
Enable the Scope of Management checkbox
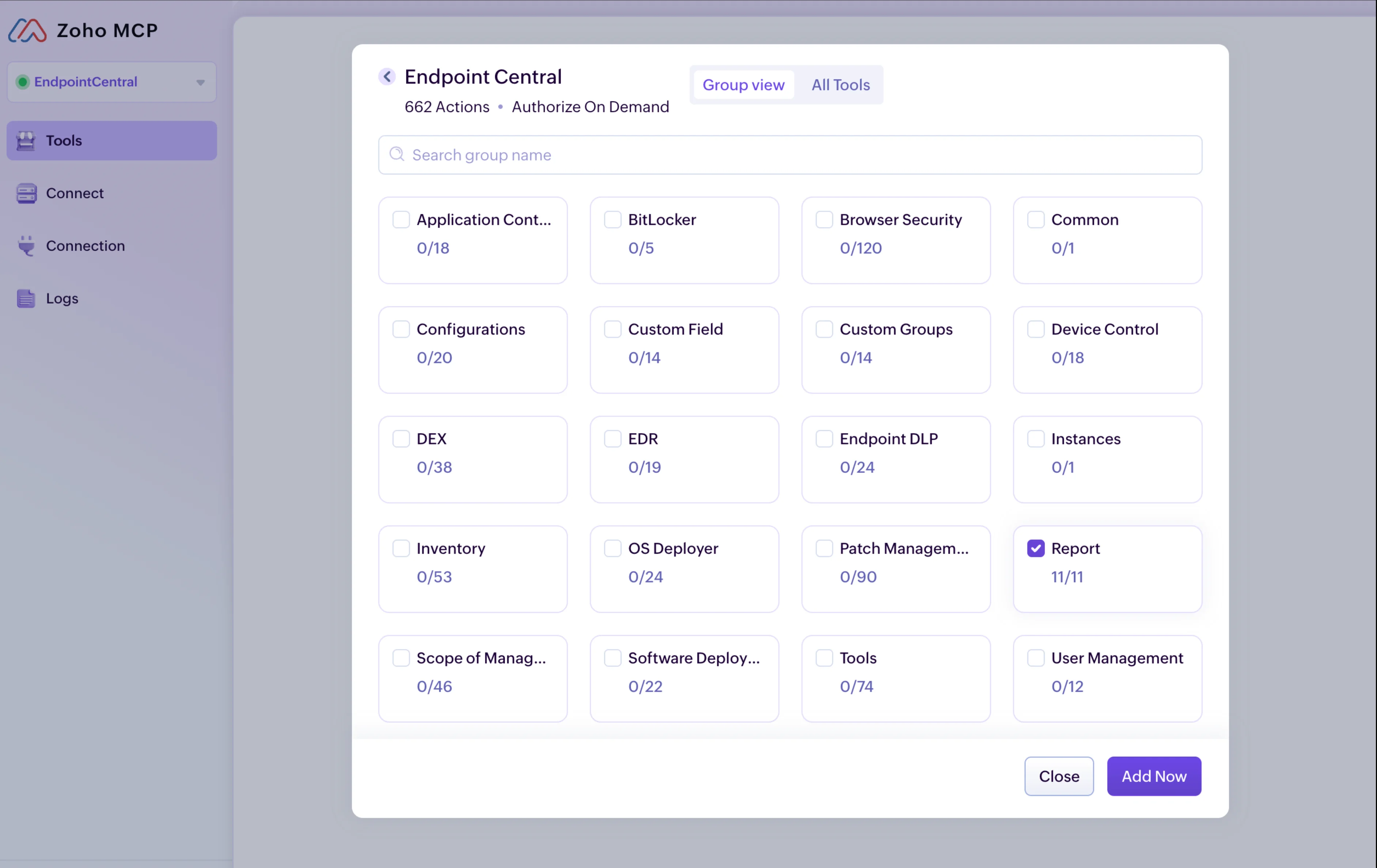(x=401, y=658)
